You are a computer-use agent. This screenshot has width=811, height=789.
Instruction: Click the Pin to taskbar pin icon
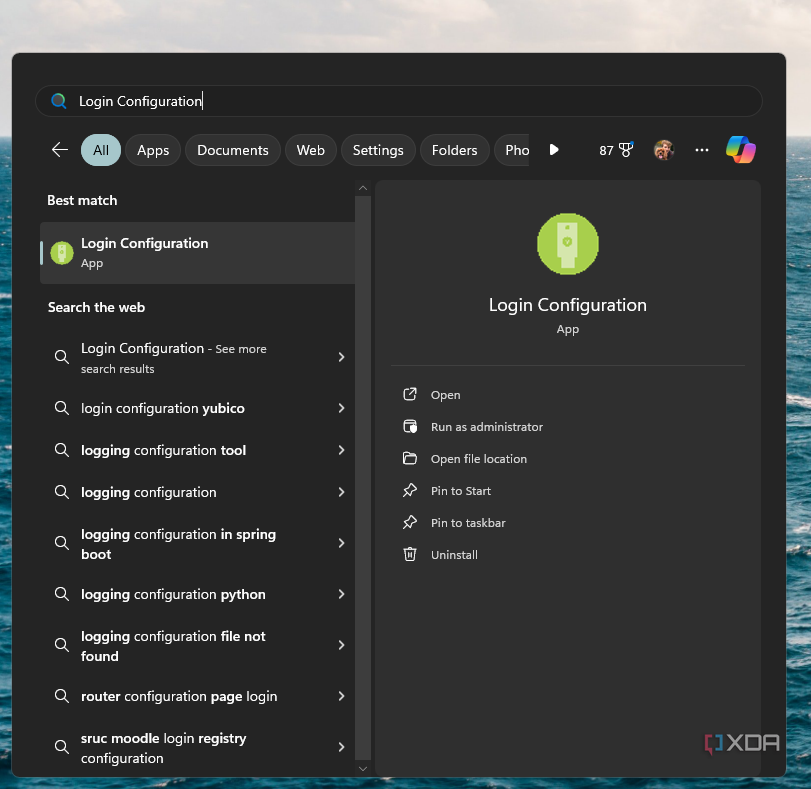(x=410, y=523)
